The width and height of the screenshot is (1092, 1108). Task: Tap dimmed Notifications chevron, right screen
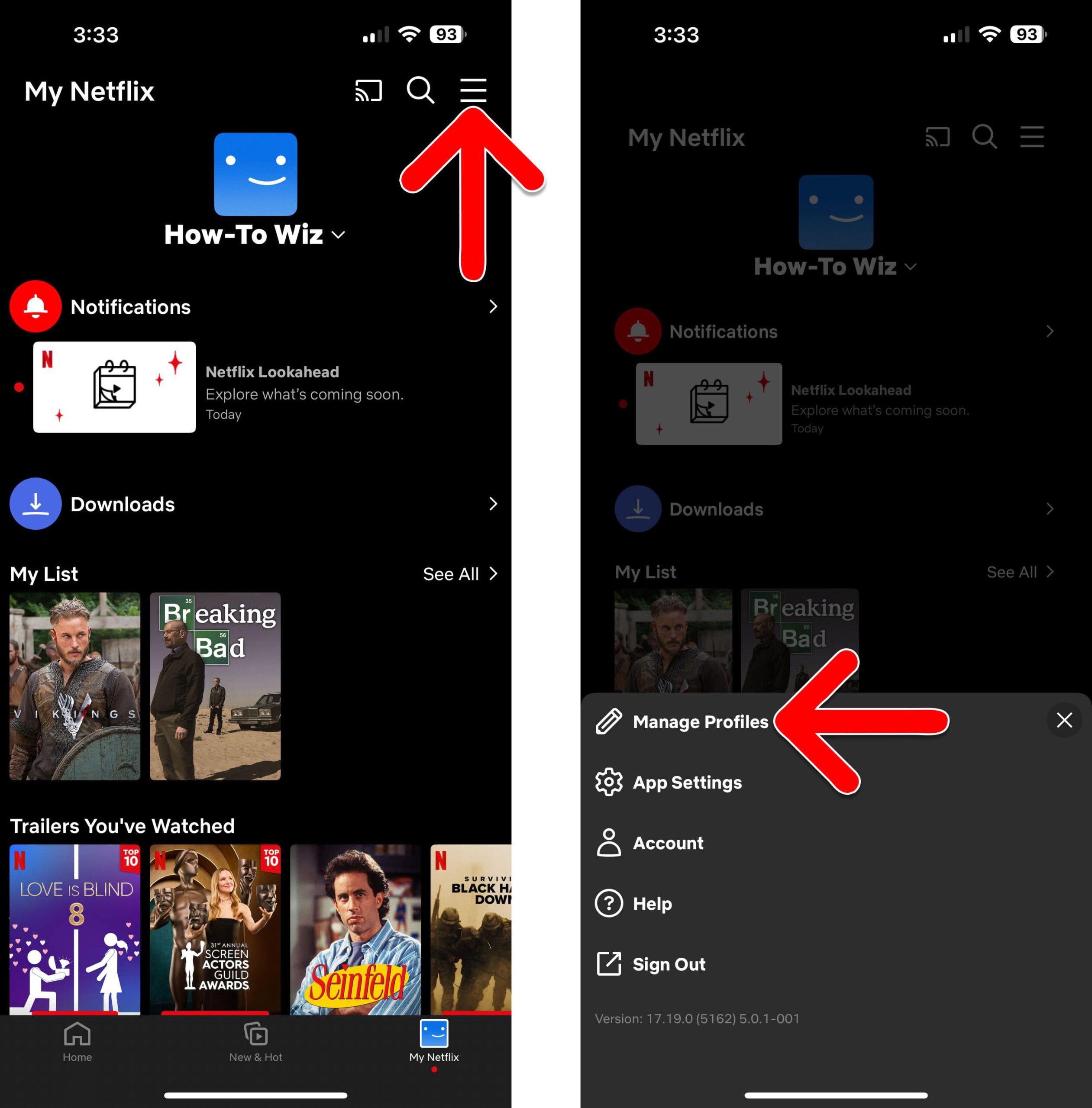pos(1050,331)
